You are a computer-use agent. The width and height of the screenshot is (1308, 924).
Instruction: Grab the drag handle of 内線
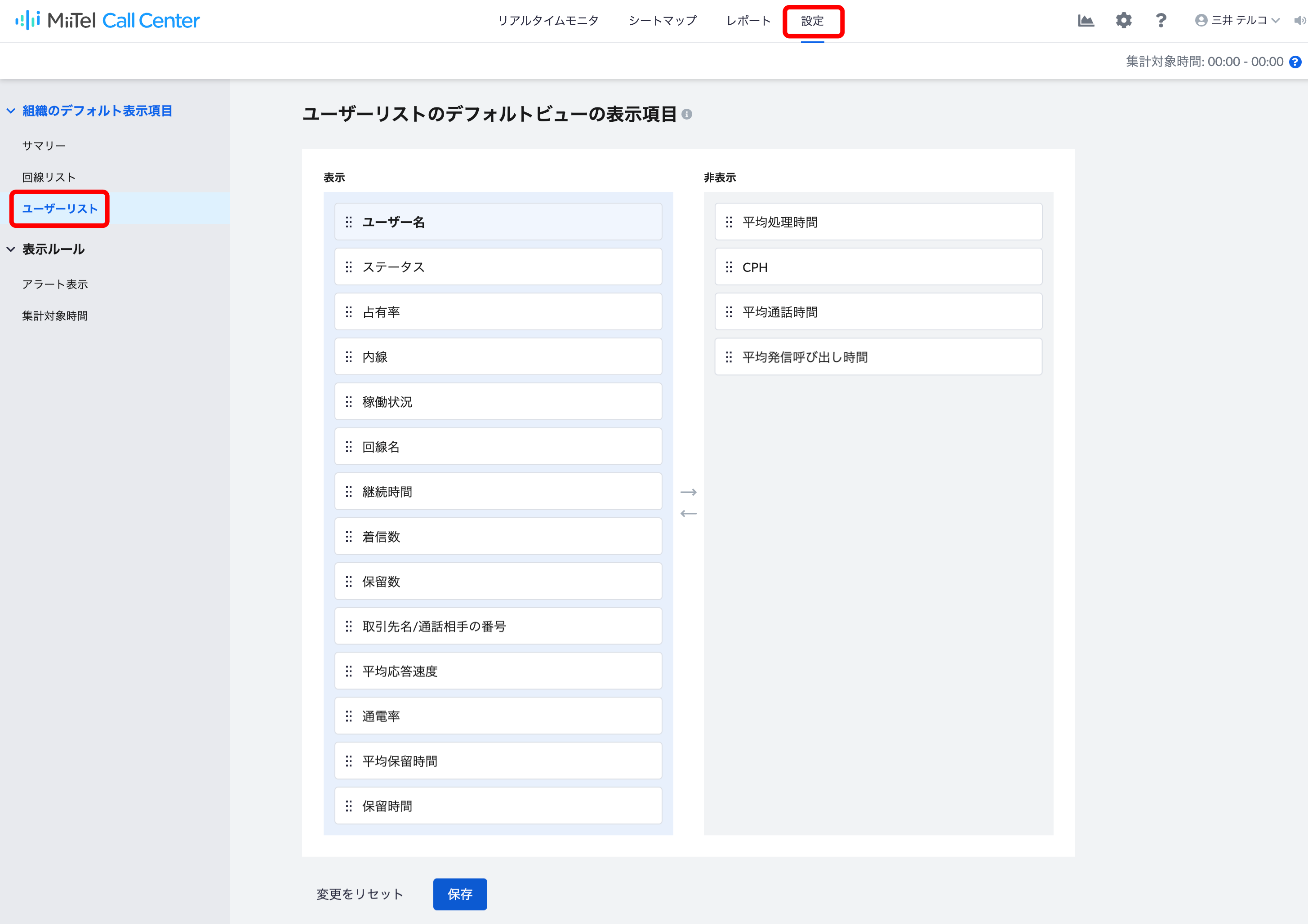pyautogui.click(x=349, y=357)
